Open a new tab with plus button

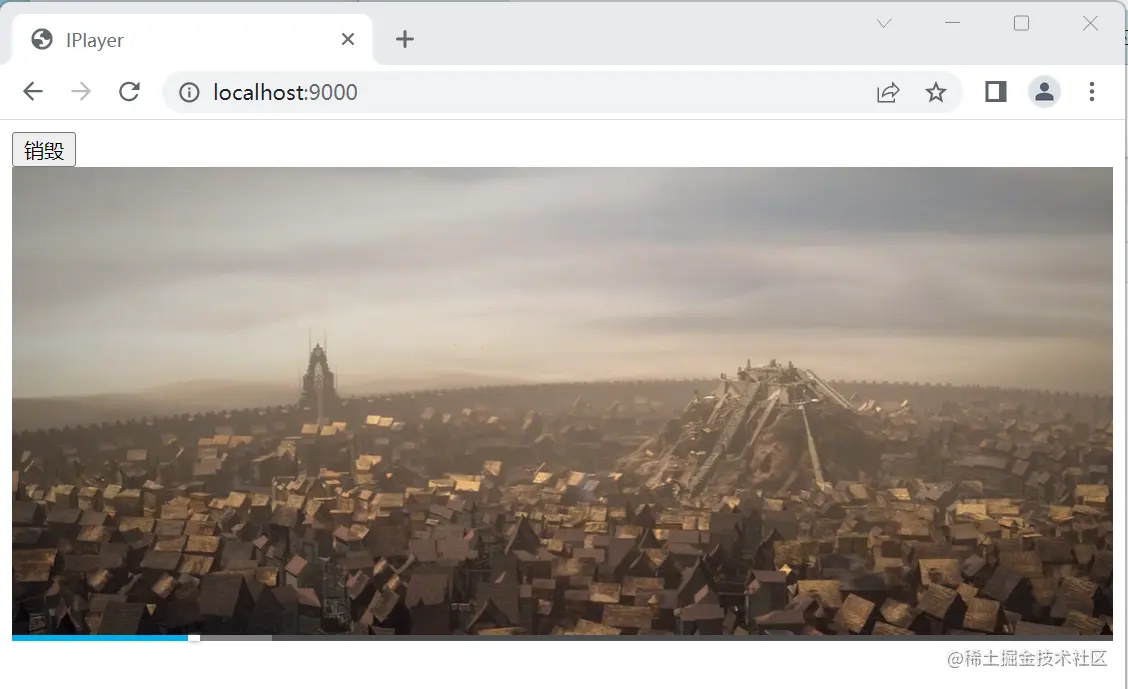click(x=405, y=39)
